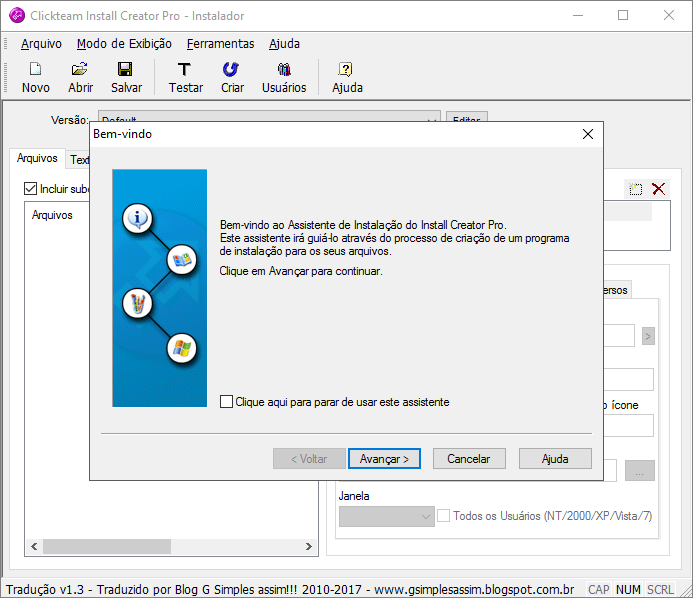Click the Novo toolbar icon

[35, 77]
